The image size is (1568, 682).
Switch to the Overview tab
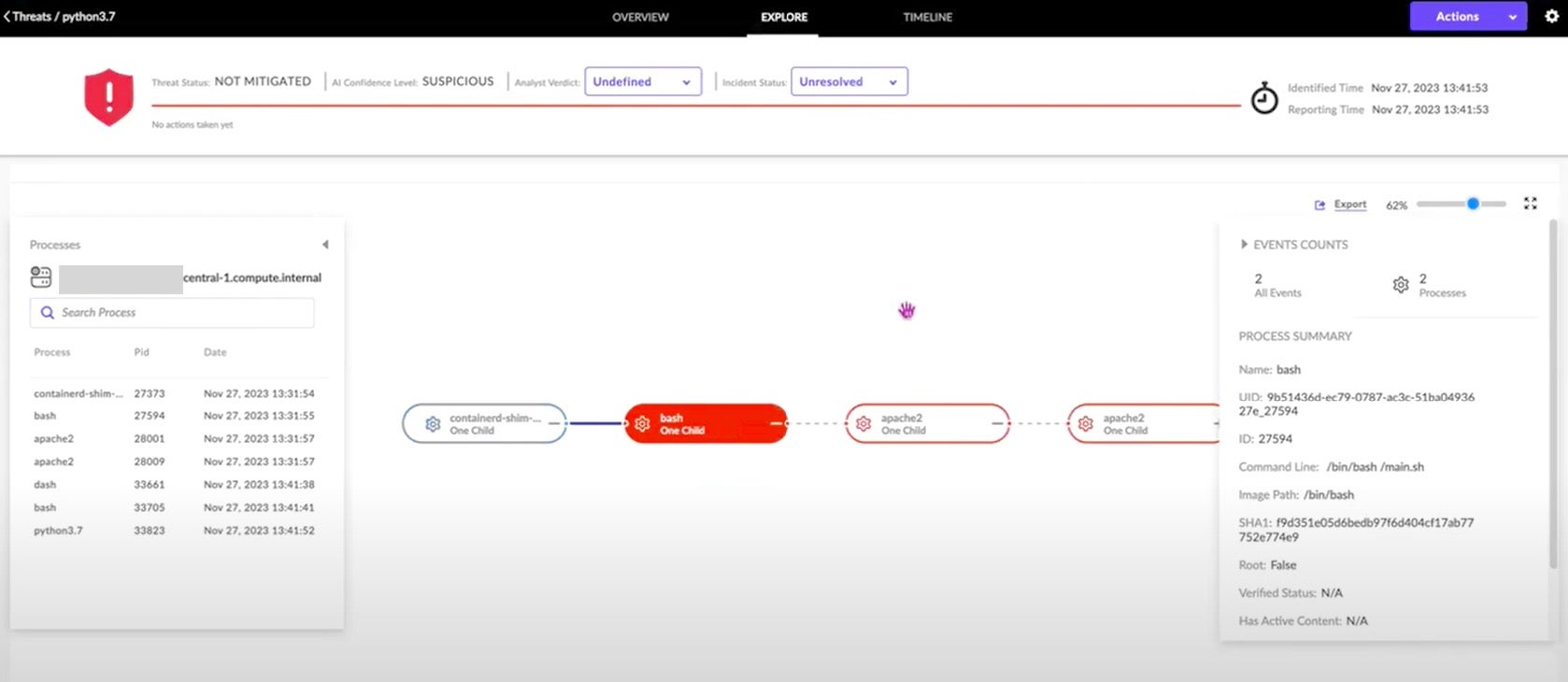point(640,17)
